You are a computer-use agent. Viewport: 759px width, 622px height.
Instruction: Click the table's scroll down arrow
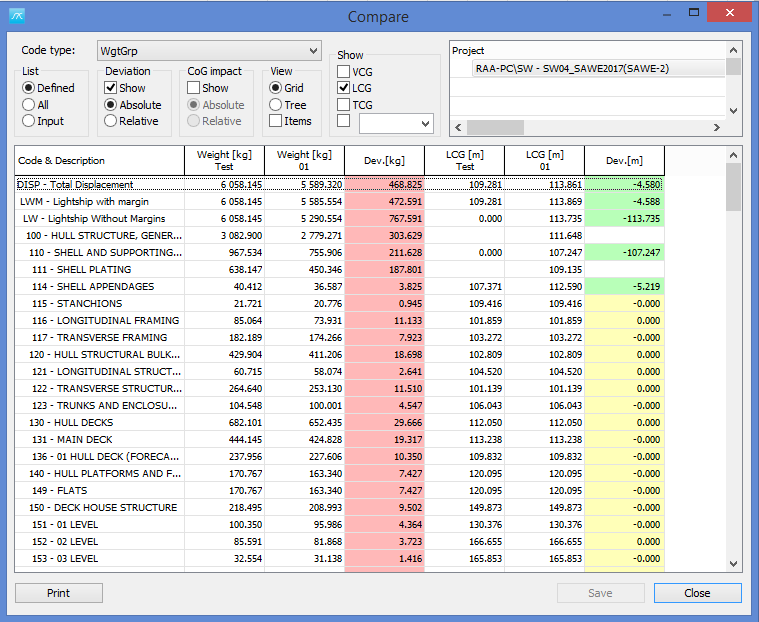click(733, 564)
